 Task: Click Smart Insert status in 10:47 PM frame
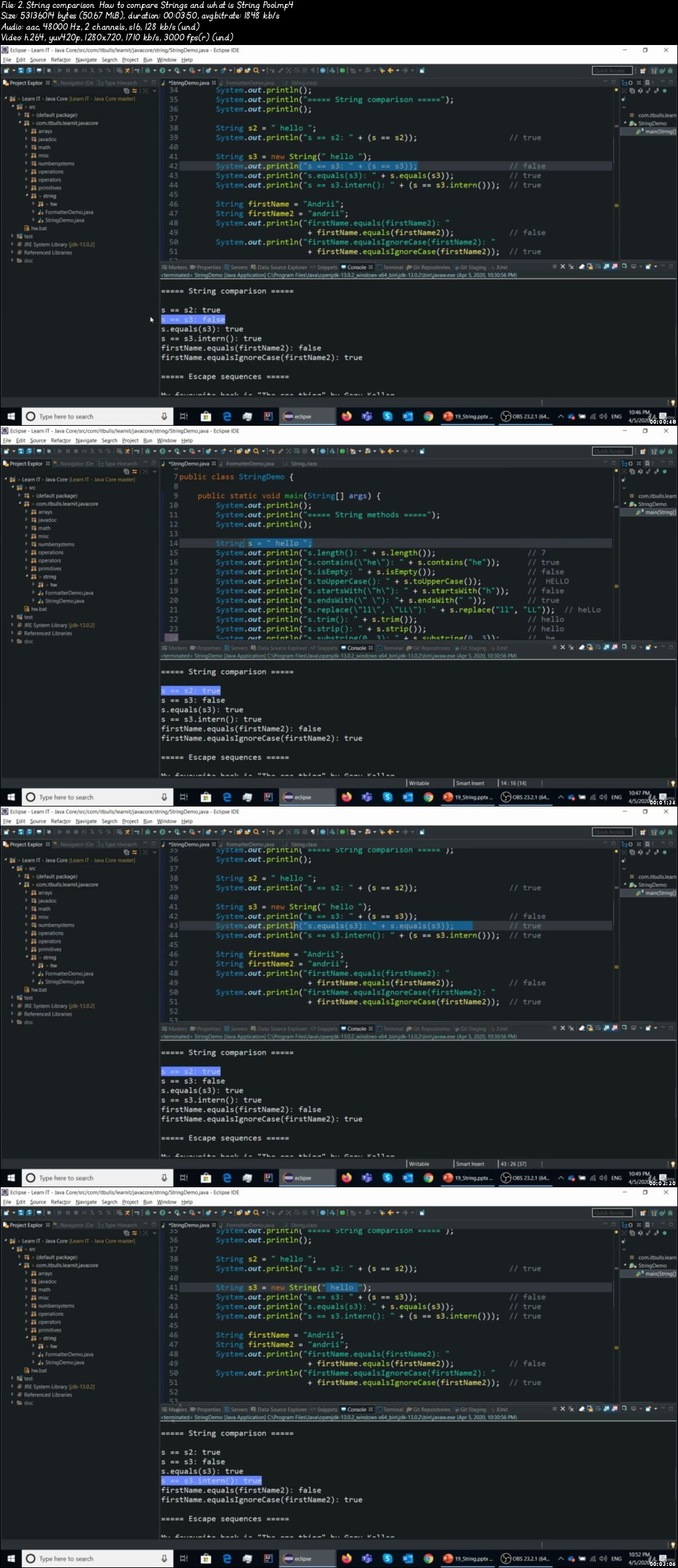click(x=470, y=783)
